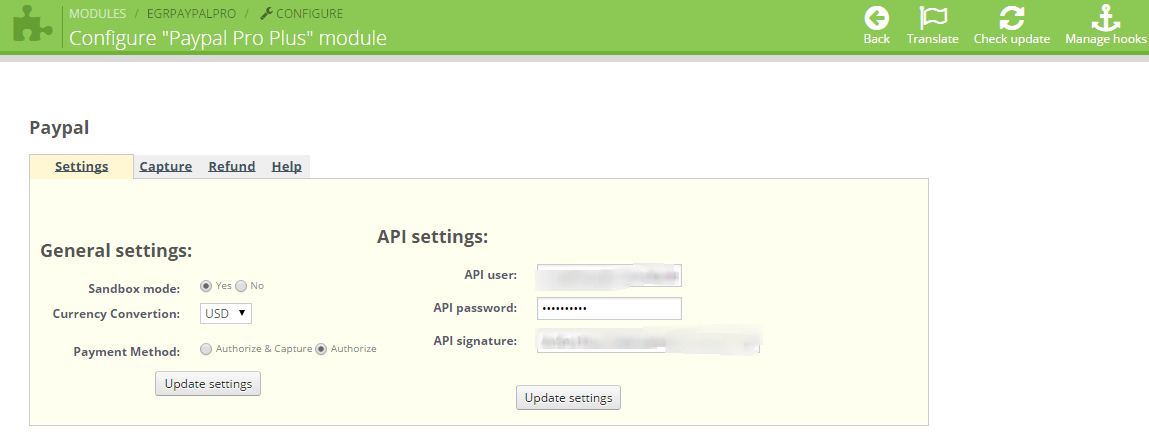Expand the USD currency dropdown
Viewport: 1149px width, 440px height.
tap(226, 313)
